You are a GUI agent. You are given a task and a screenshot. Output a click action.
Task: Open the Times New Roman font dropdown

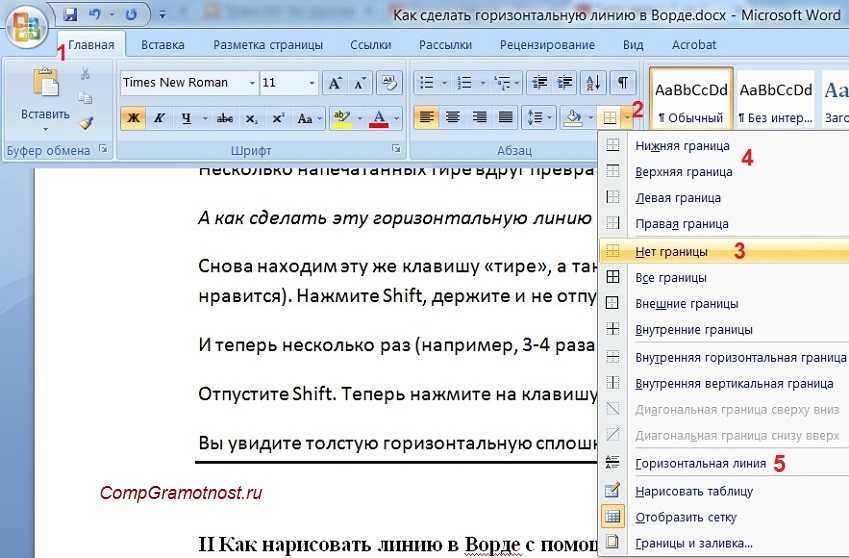250,83
